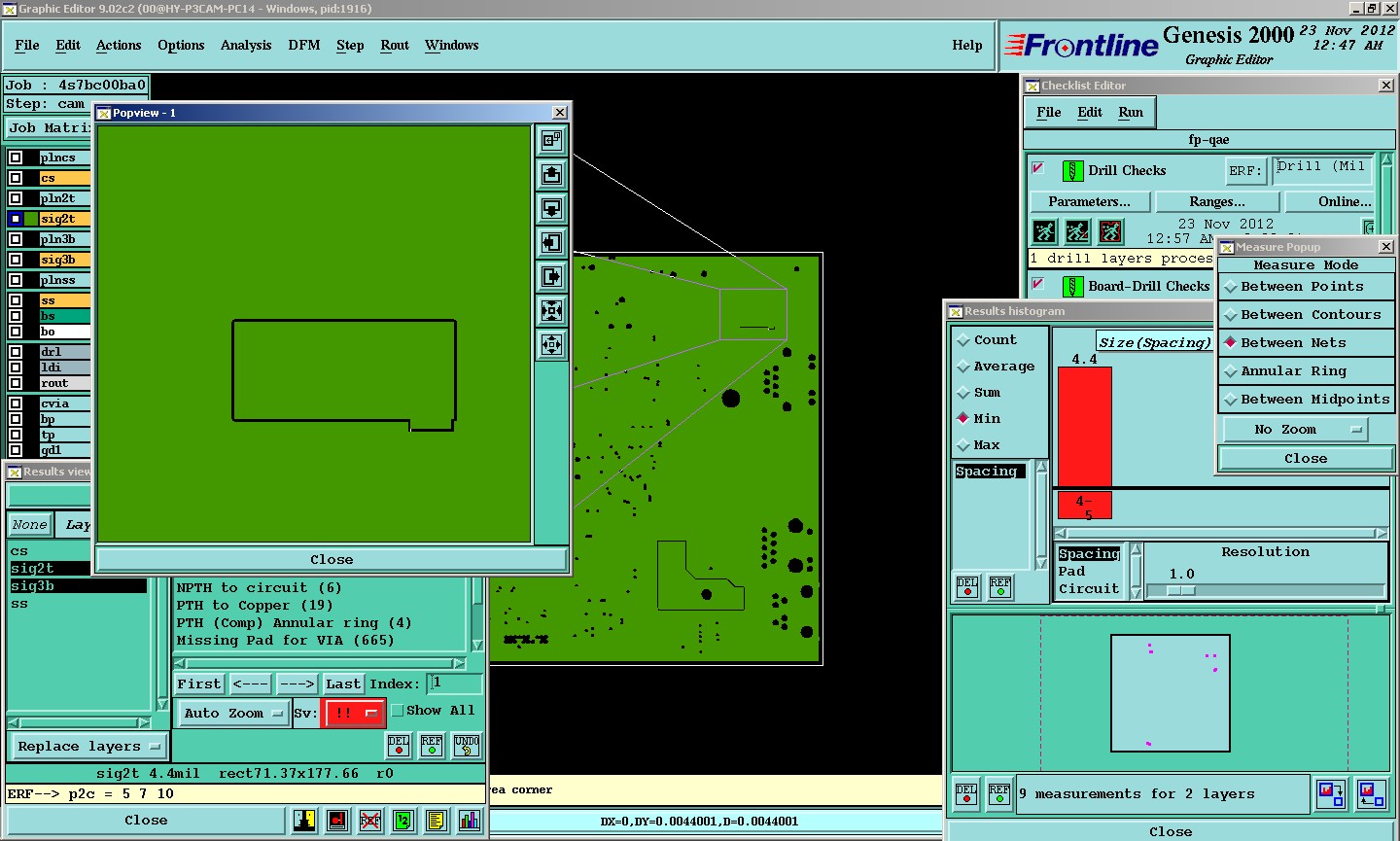Image resolution: width=1400 pixels, height=841 pixels.
Task: Open the File menu in Graphic Editor
Action: click(x=27, y=46)
